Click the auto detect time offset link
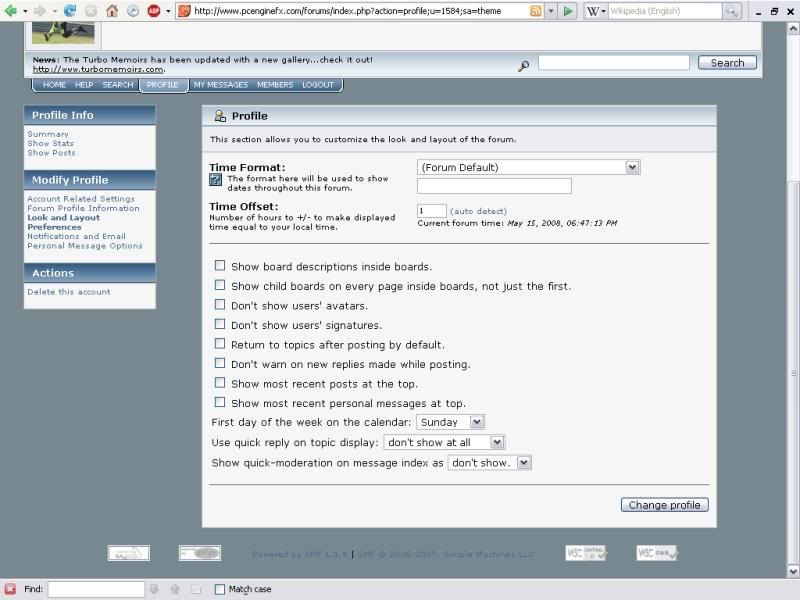Viewport: 800px width, 600px height. point(478,211)
